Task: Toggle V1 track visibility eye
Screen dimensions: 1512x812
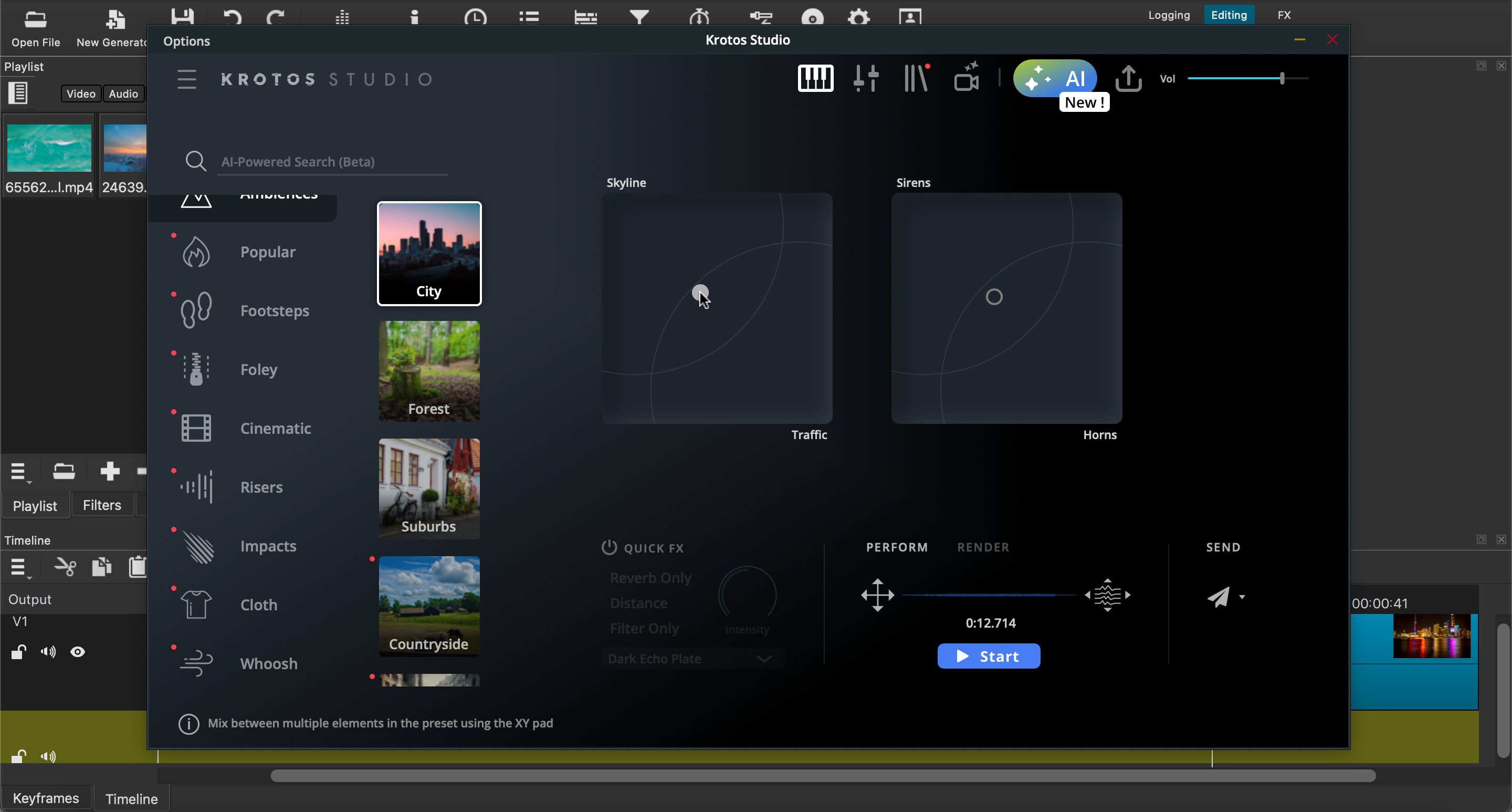Action: [78, 652]
